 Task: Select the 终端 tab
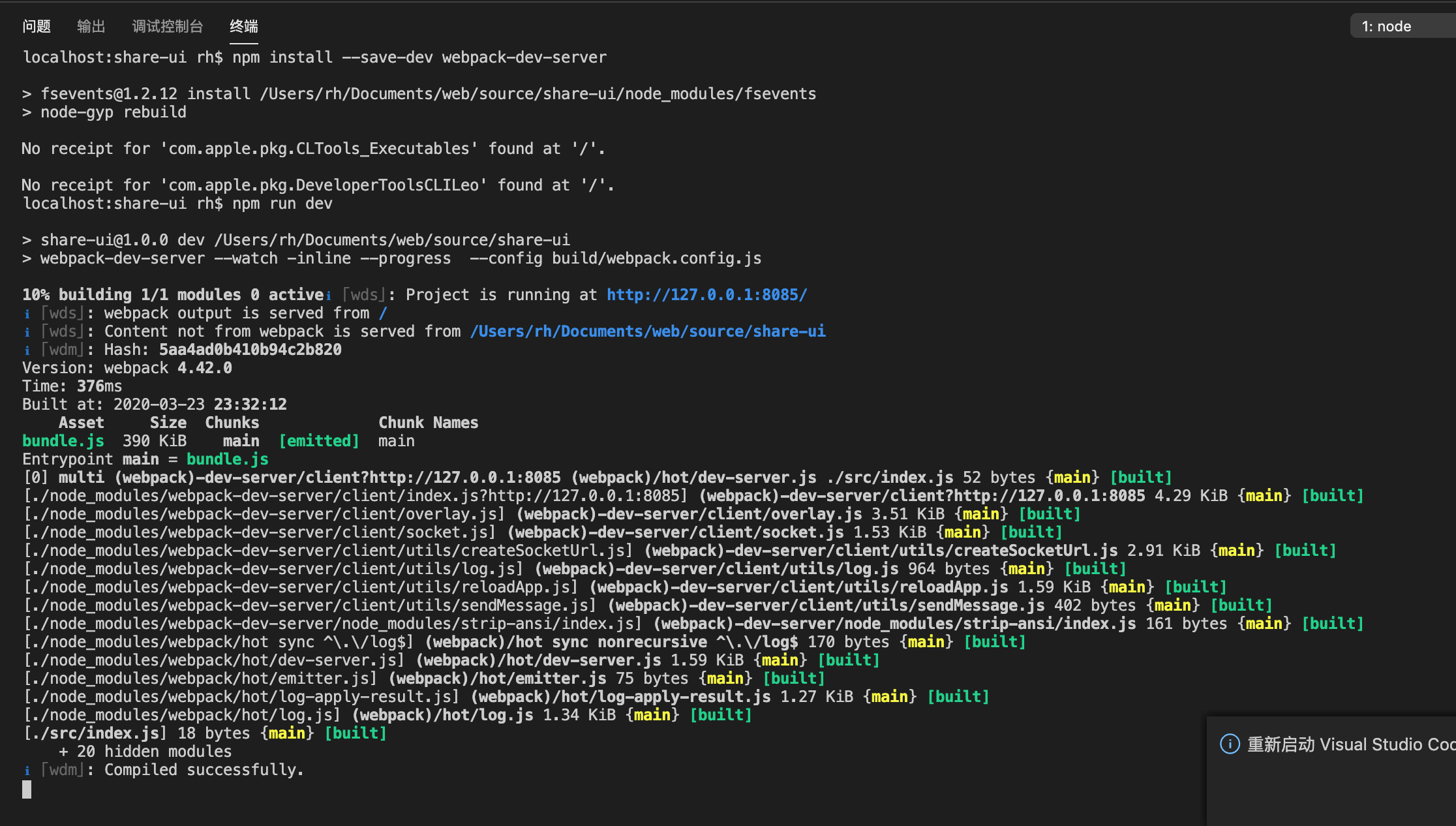243,26
